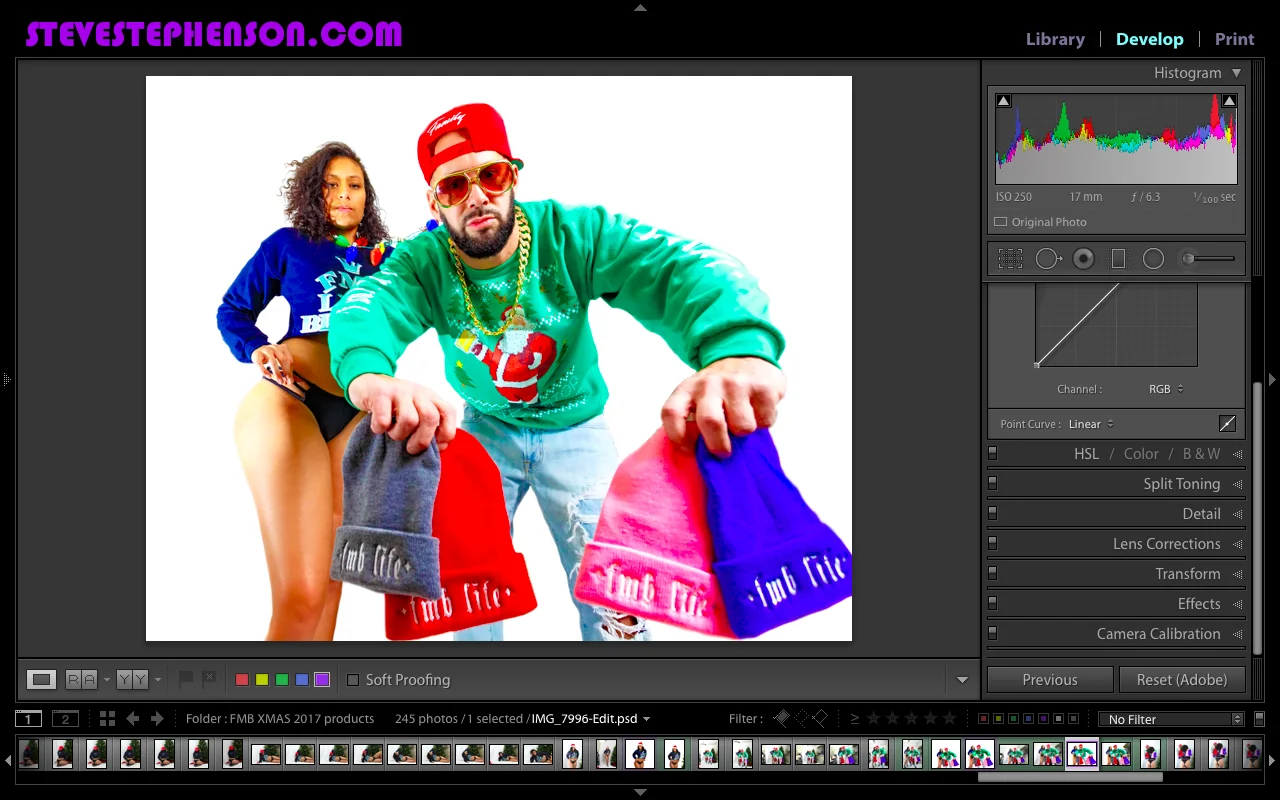Filter by rejected photos icon
Image resolution: width=1280 pixels, height=800 pixels.
pos(820,718)
